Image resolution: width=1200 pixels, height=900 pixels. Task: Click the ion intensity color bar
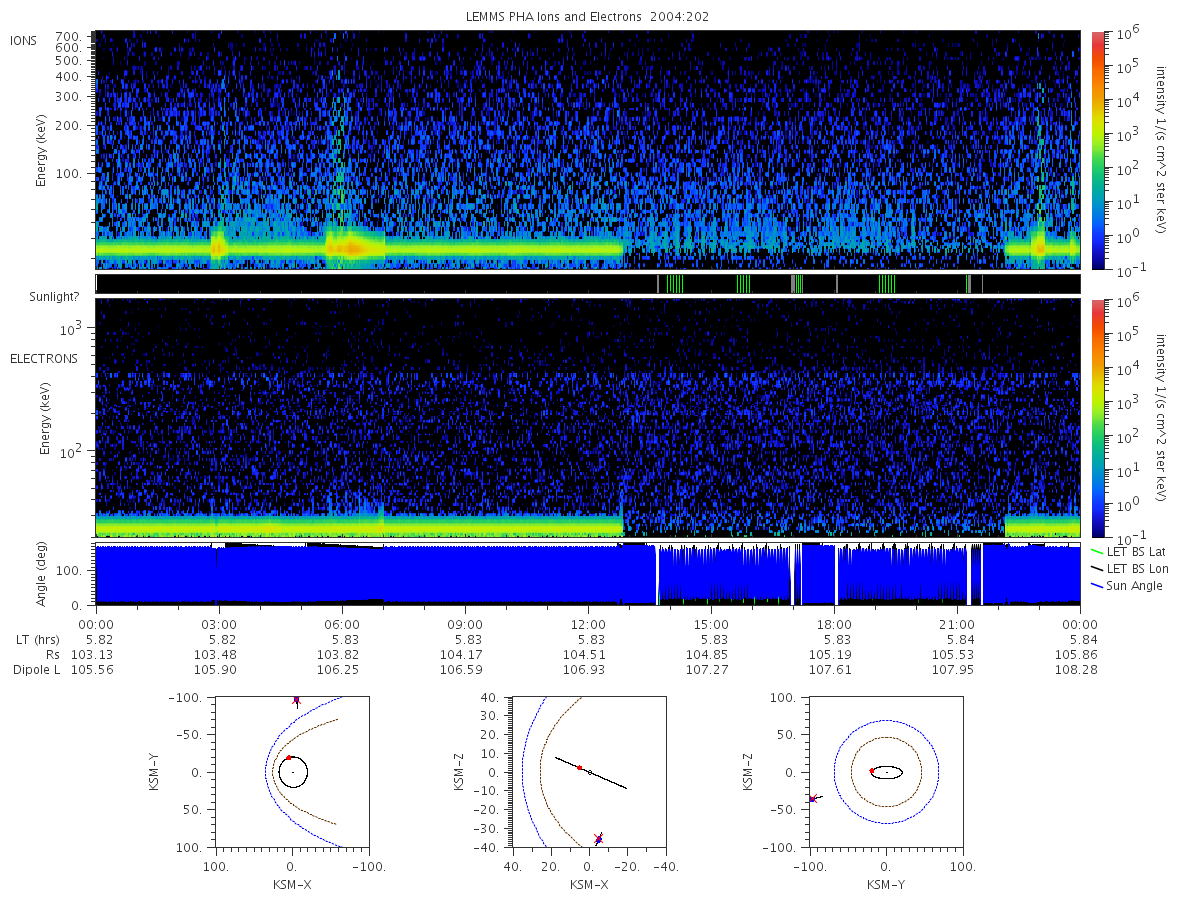1097,150
